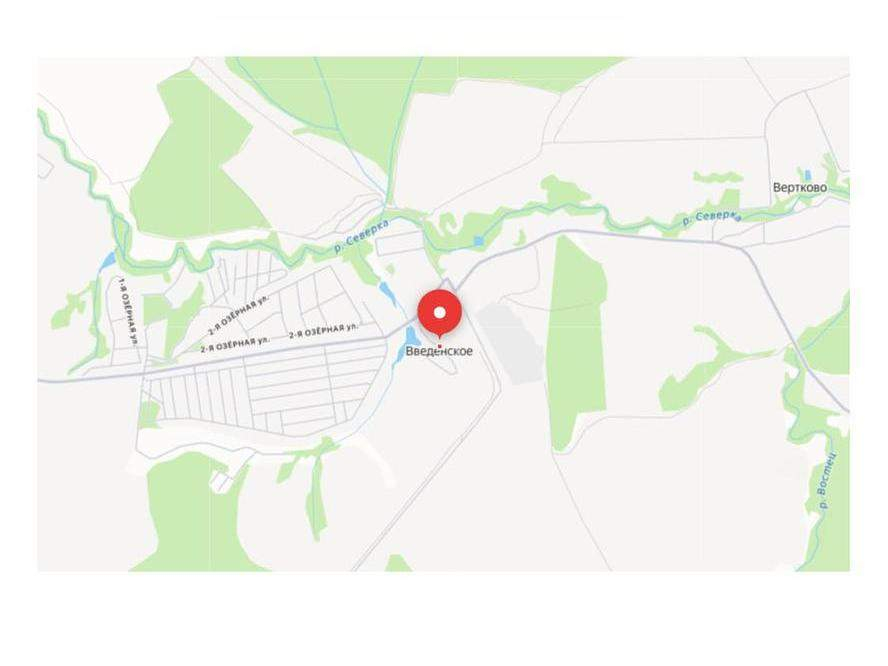Click the gray industrial area east of pin

coord(510,343)
